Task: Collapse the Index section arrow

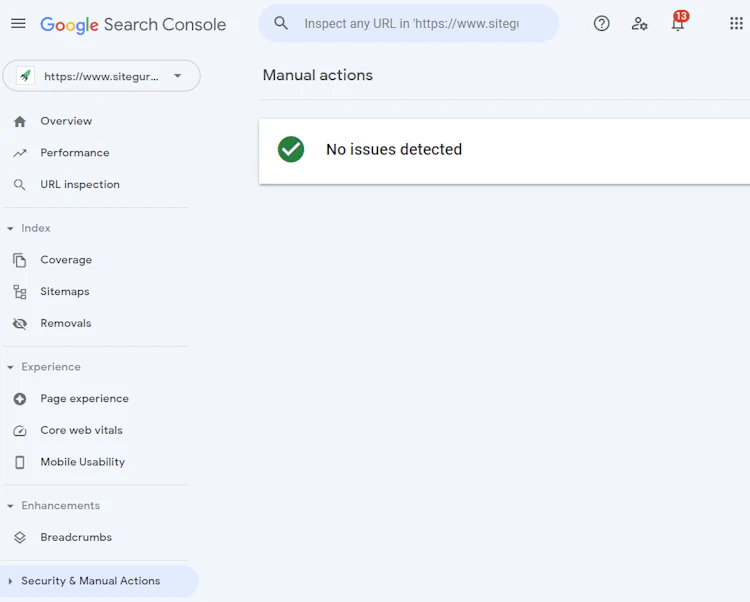Action: coord(10,229)
